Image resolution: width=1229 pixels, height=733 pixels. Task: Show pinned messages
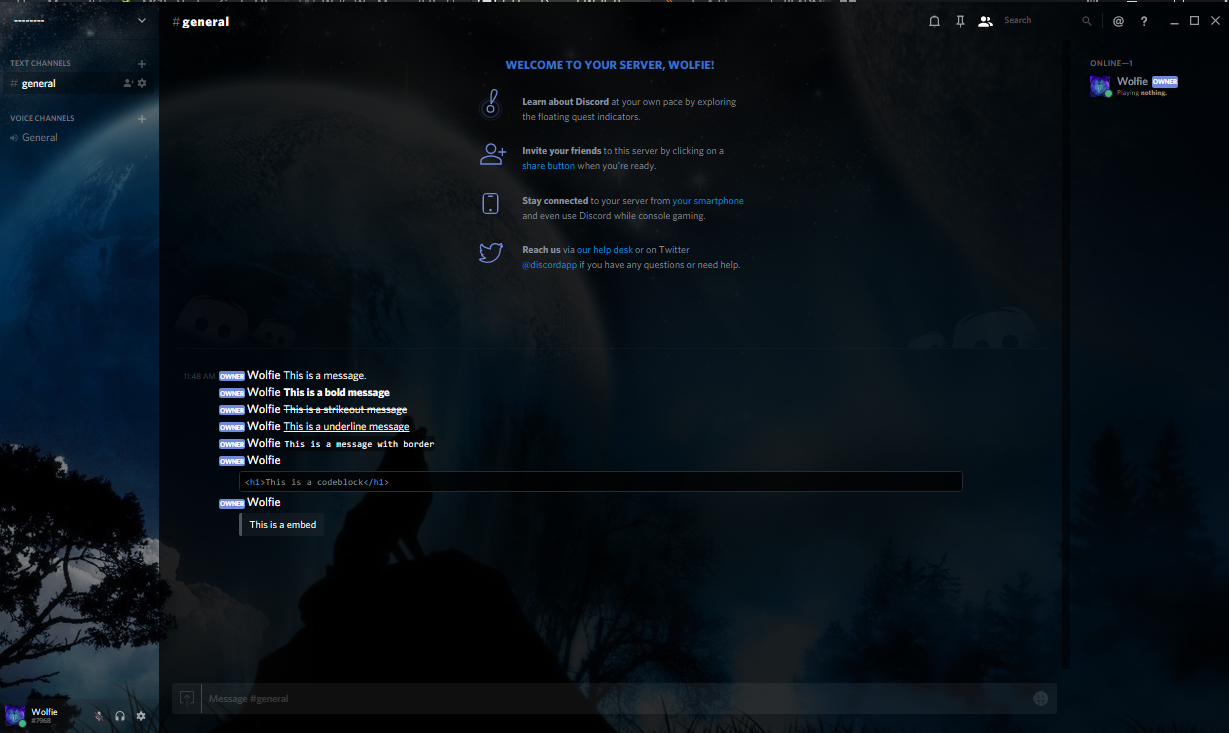pos(960,21)
